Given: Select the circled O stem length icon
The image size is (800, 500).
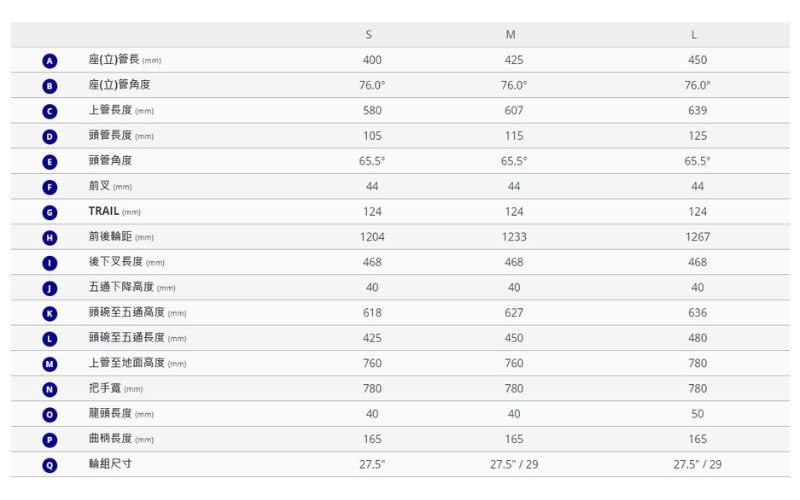Looking at the screenshot, I should 49,415.
